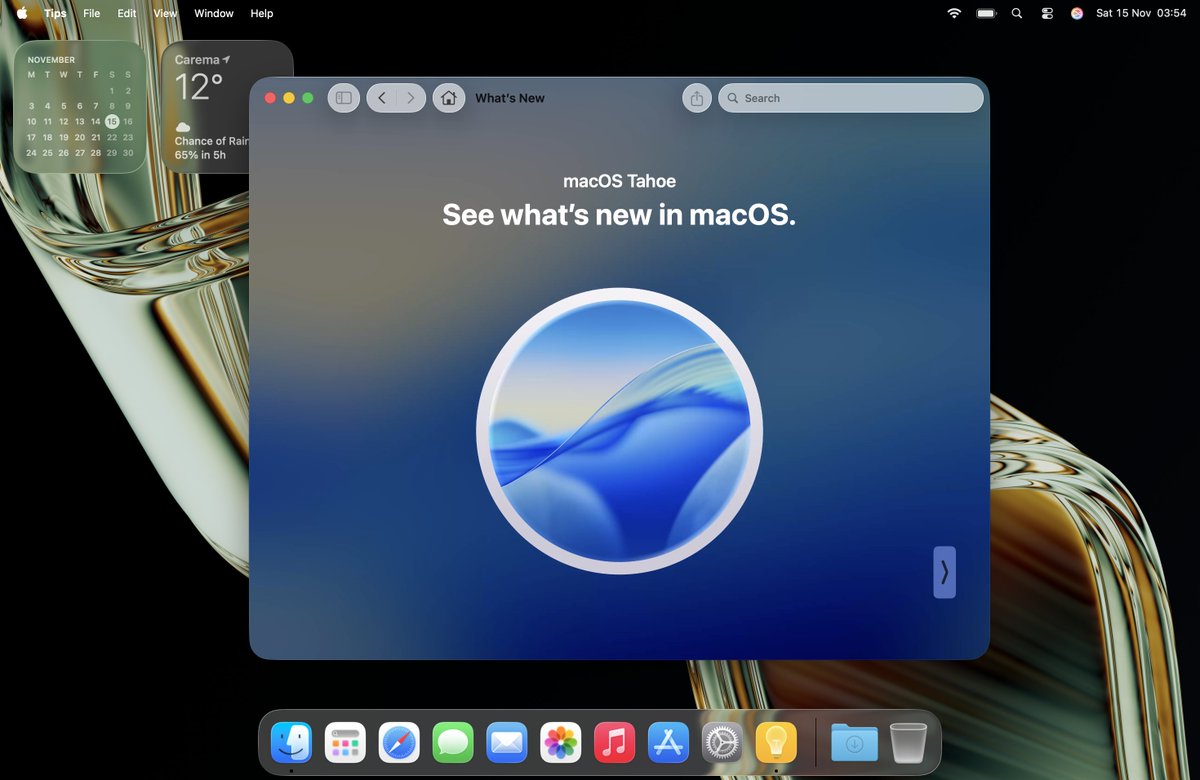Click the Siri icon in menu bar
This screenshot has height=780, width=1200.
pos(1077,13)
